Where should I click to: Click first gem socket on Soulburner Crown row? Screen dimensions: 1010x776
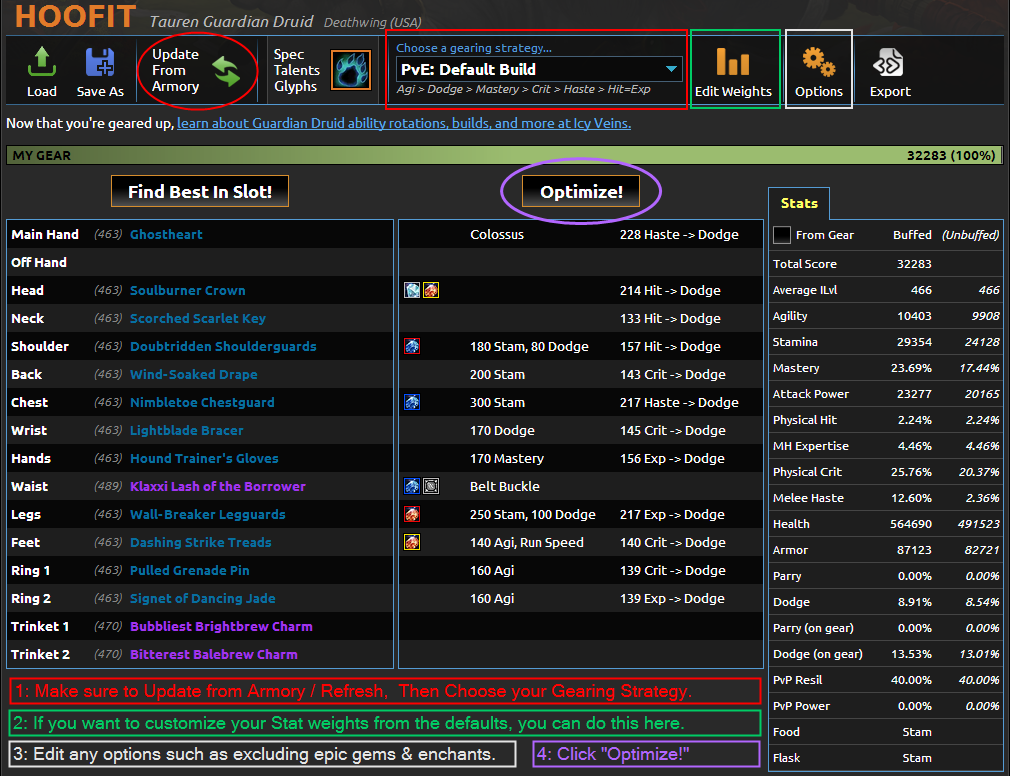[412, 290]
